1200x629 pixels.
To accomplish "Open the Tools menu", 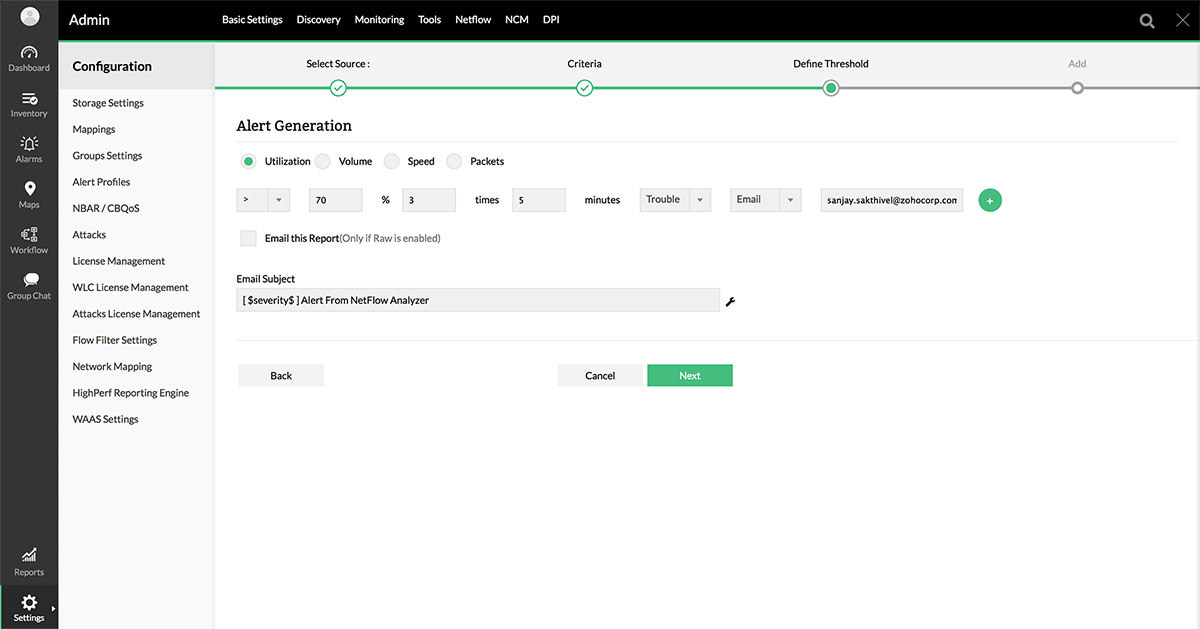I will (x=430, y=20).
